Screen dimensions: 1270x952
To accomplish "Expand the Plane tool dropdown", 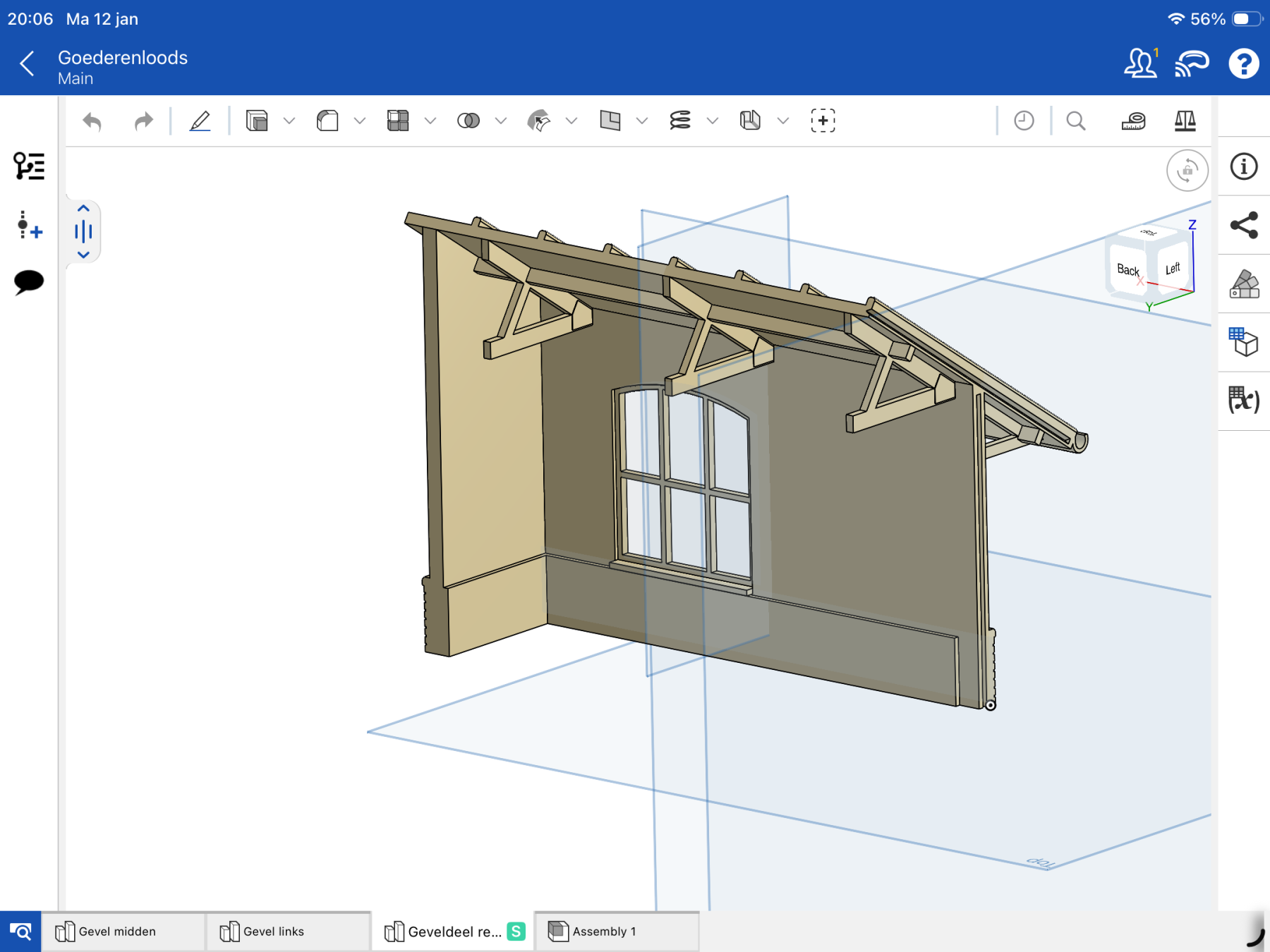I will click(642, 121).
